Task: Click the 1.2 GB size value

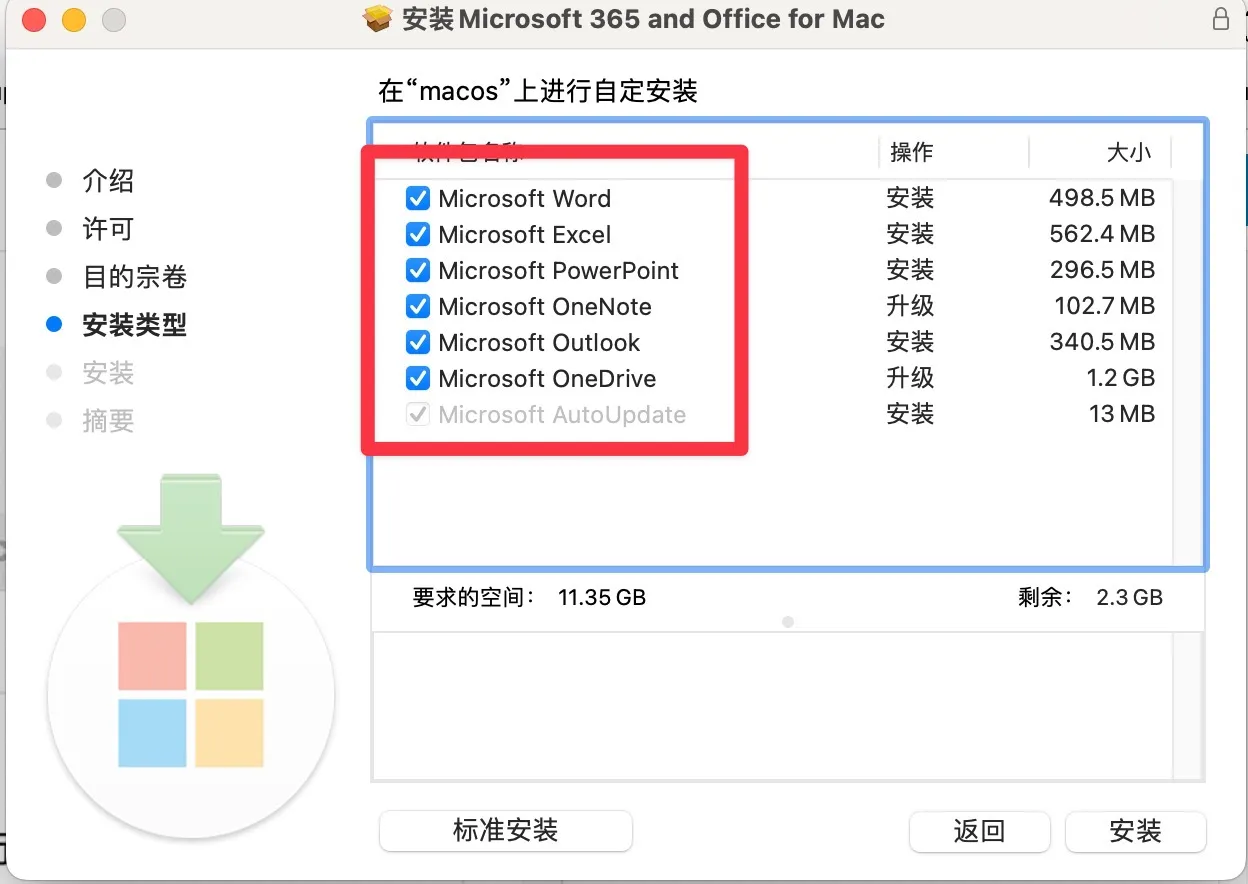Action: [x=1119, y=378]
